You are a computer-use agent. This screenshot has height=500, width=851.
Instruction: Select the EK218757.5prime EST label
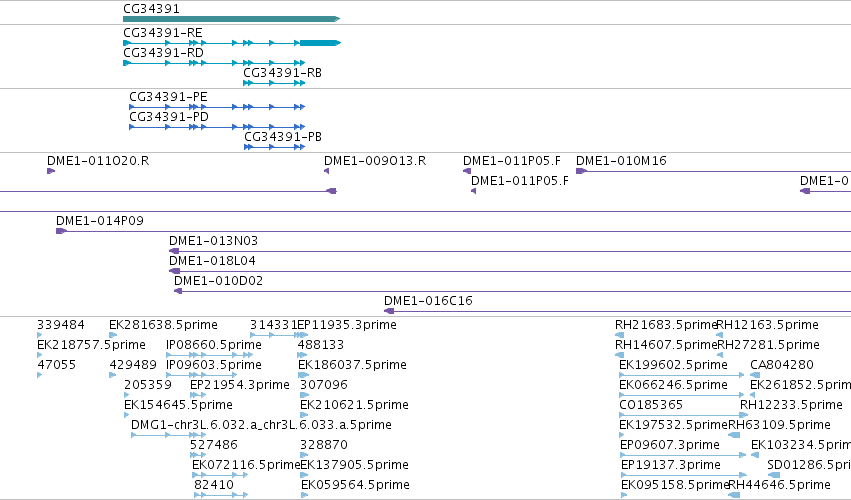(x=91, y=345)
